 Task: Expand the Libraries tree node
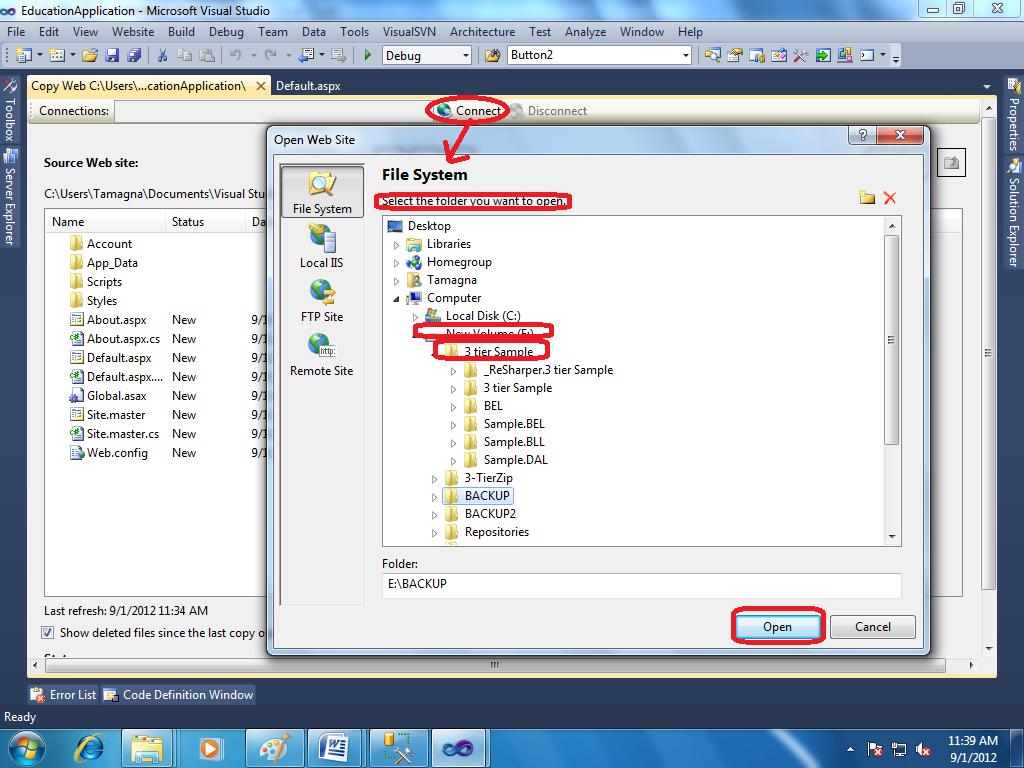coord(396,245)
